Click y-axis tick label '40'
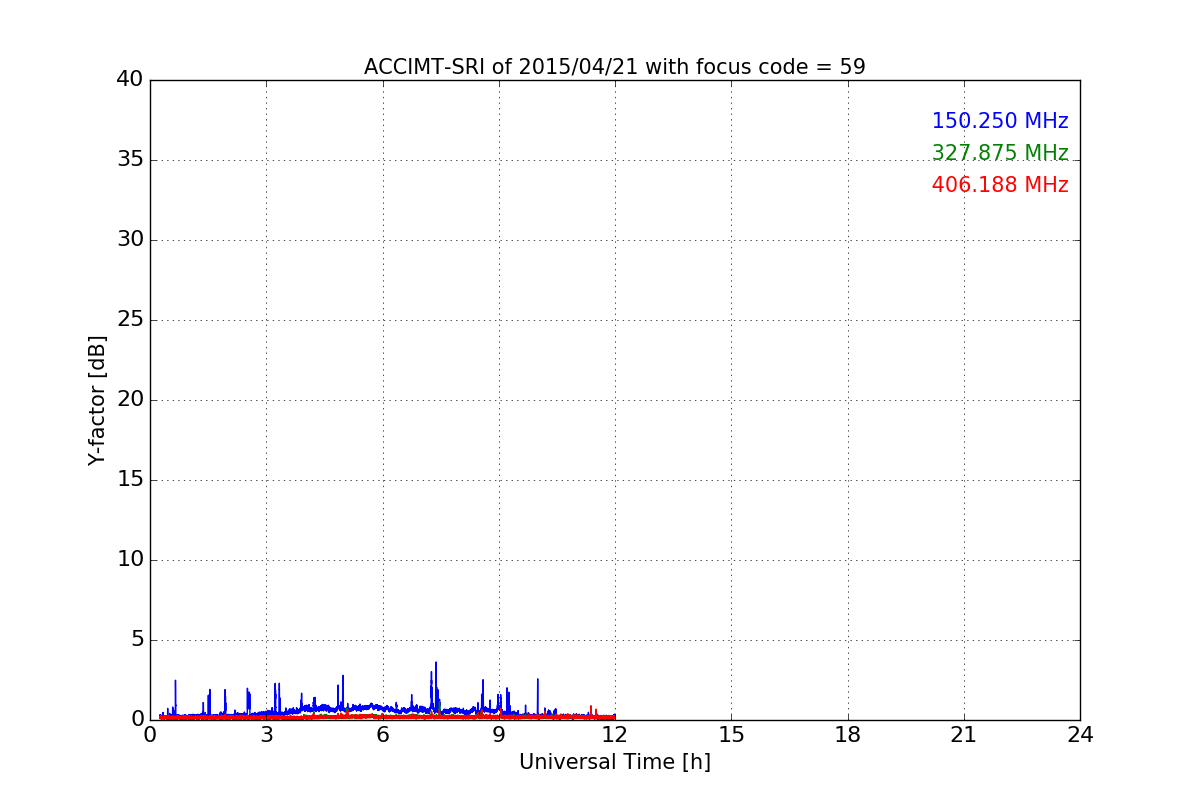The height and width of the screenshot is (800, 1200). tap(130, 80)
